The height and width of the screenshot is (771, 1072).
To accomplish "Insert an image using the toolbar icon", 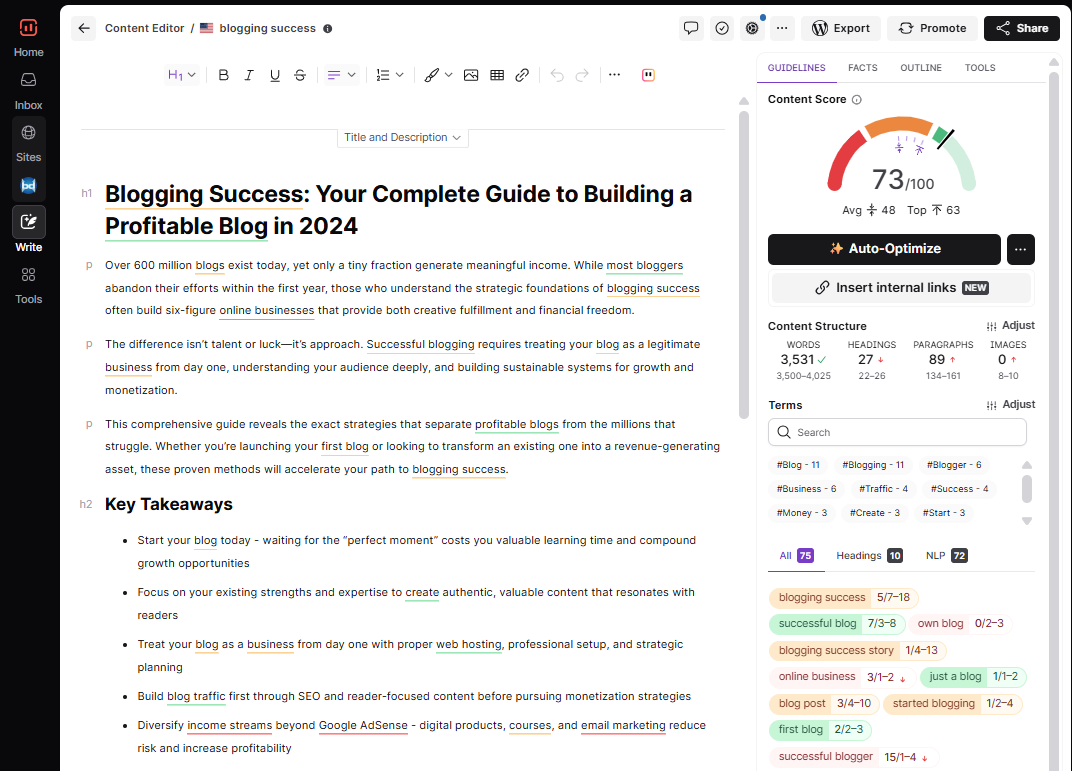I will (471, 74).
